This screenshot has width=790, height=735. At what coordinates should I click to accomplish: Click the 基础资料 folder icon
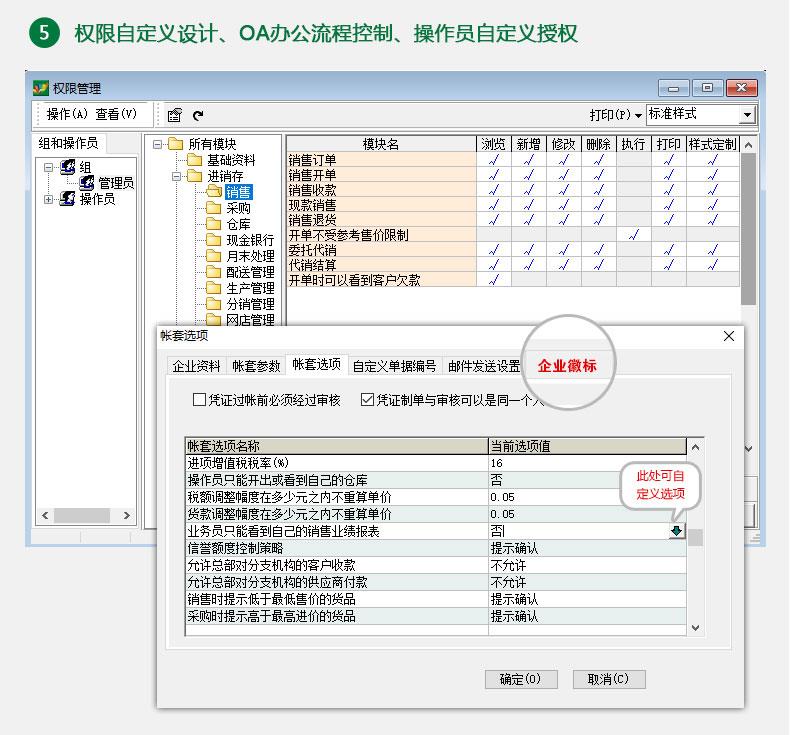coord(195,160)
